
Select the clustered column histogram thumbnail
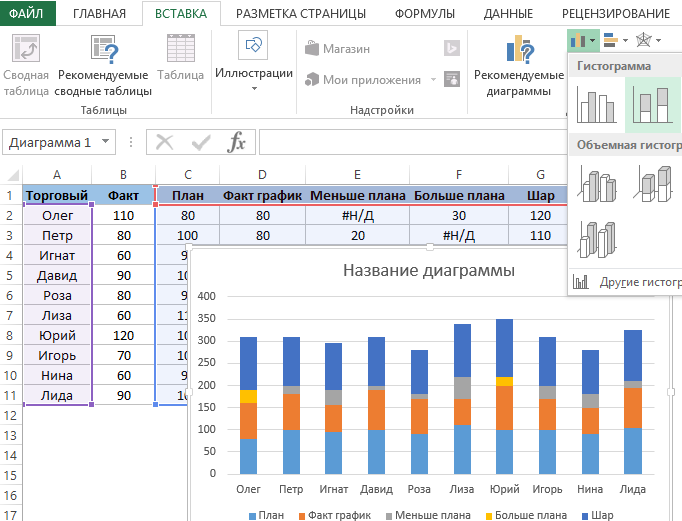pyautogui.click(x=596, y=106)
